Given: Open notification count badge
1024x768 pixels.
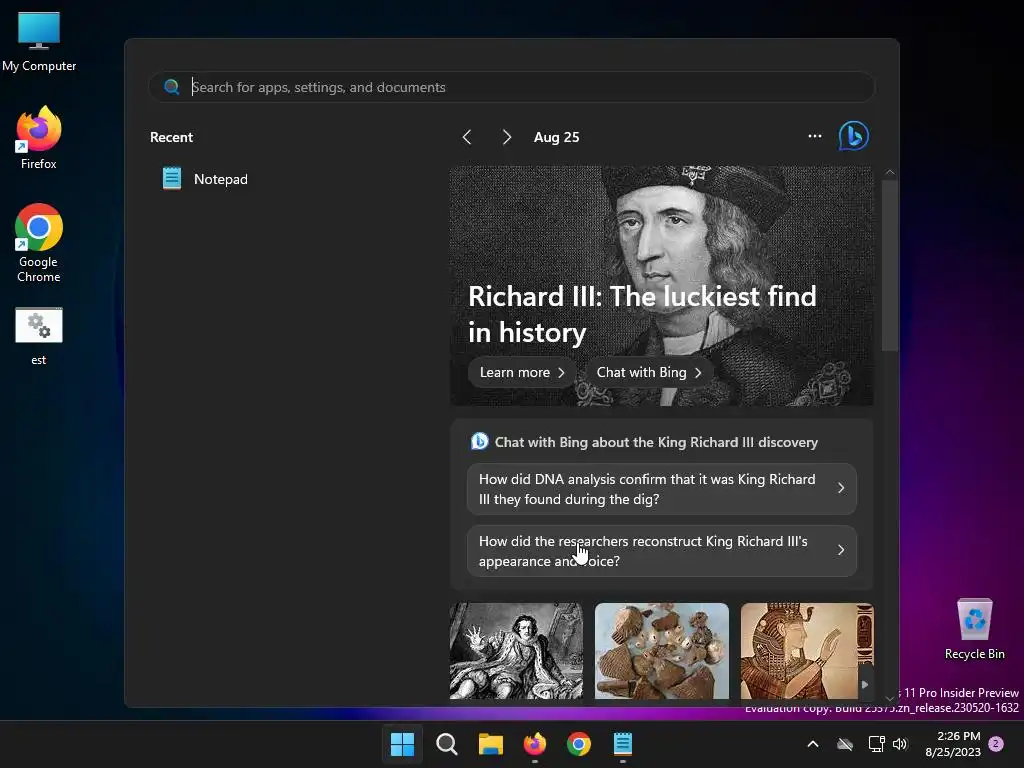Looking at the screenshot, I should click(x=996, y=744).
